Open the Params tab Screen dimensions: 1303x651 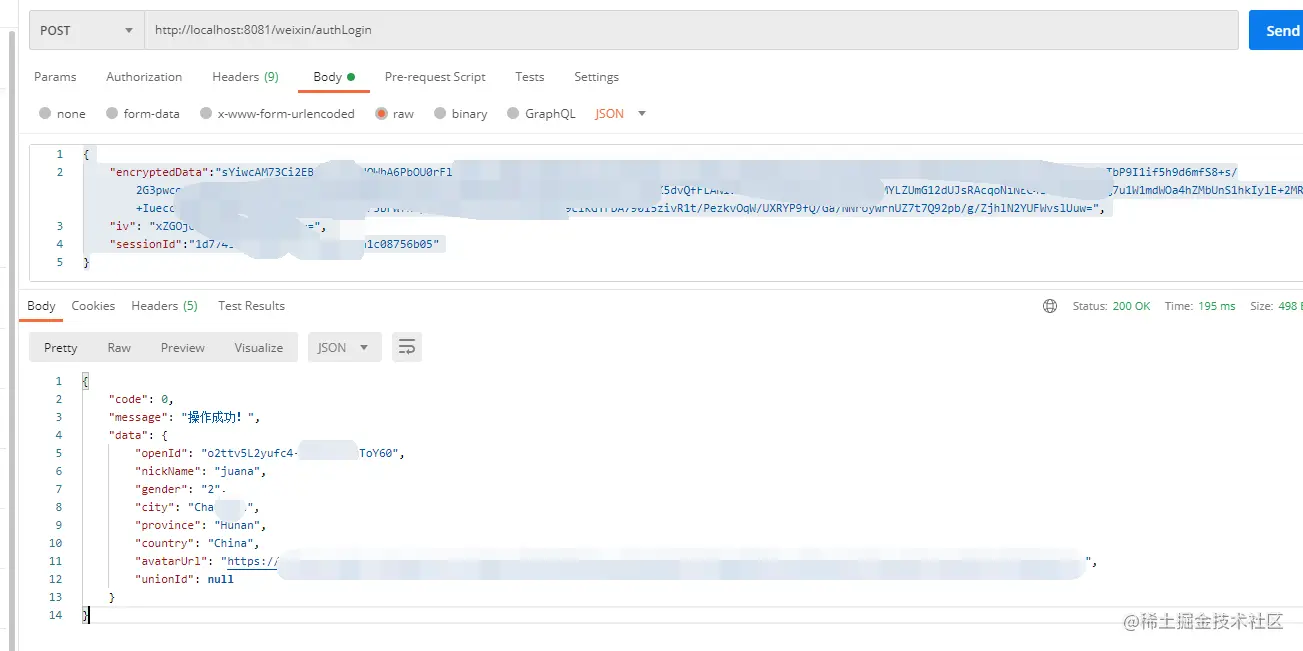(55, 77)
